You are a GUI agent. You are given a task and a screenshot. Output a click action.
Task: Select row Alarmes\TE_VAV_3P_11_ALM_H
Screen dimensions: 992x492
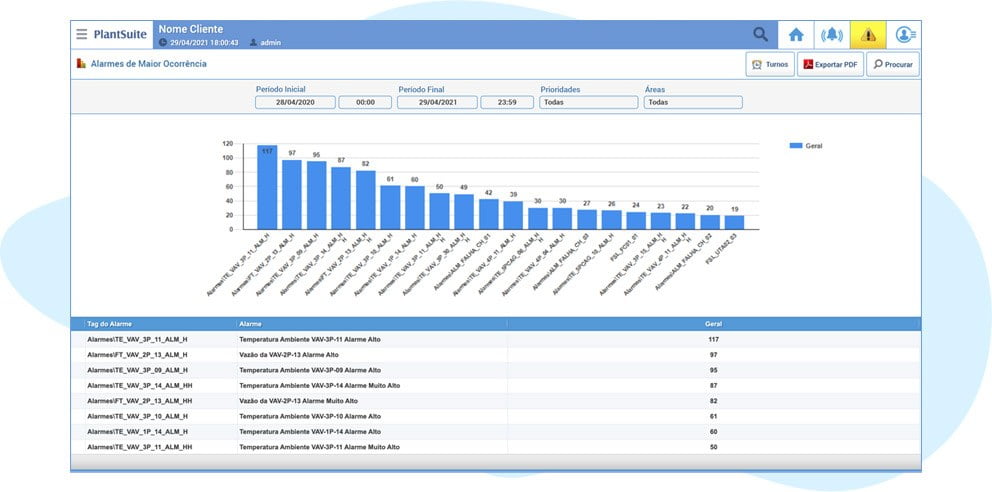pyautogui.click(x=495, y=340)
